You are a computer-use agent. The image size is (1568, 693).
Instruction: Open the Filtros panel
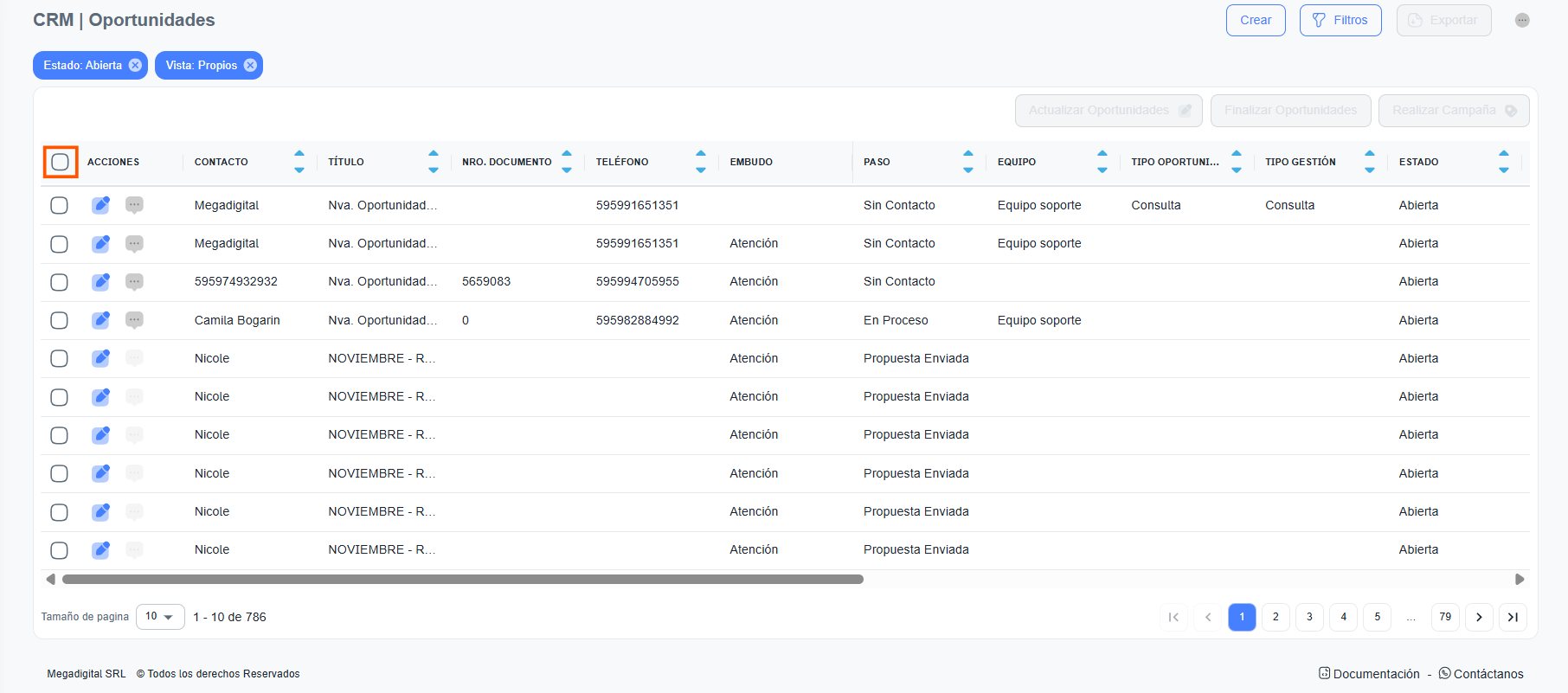pyautogui.click(x=1340, y=21)
